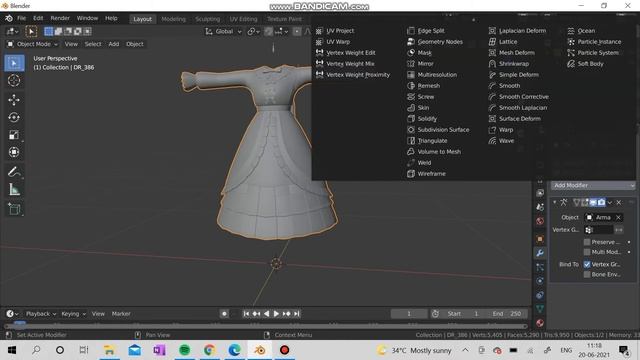Open the Modifier properties wrench tab
The width and height of the screenshot is (640, 360).
point(540,253)
